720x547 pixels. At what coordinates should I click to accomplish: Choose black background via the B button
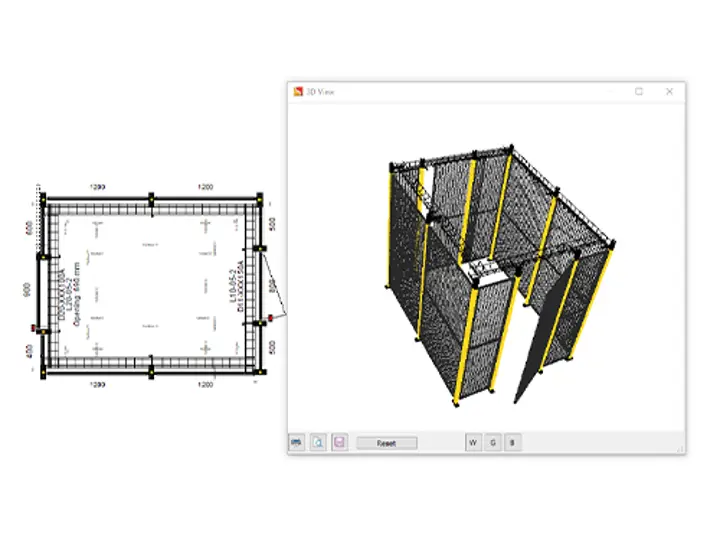511,442
